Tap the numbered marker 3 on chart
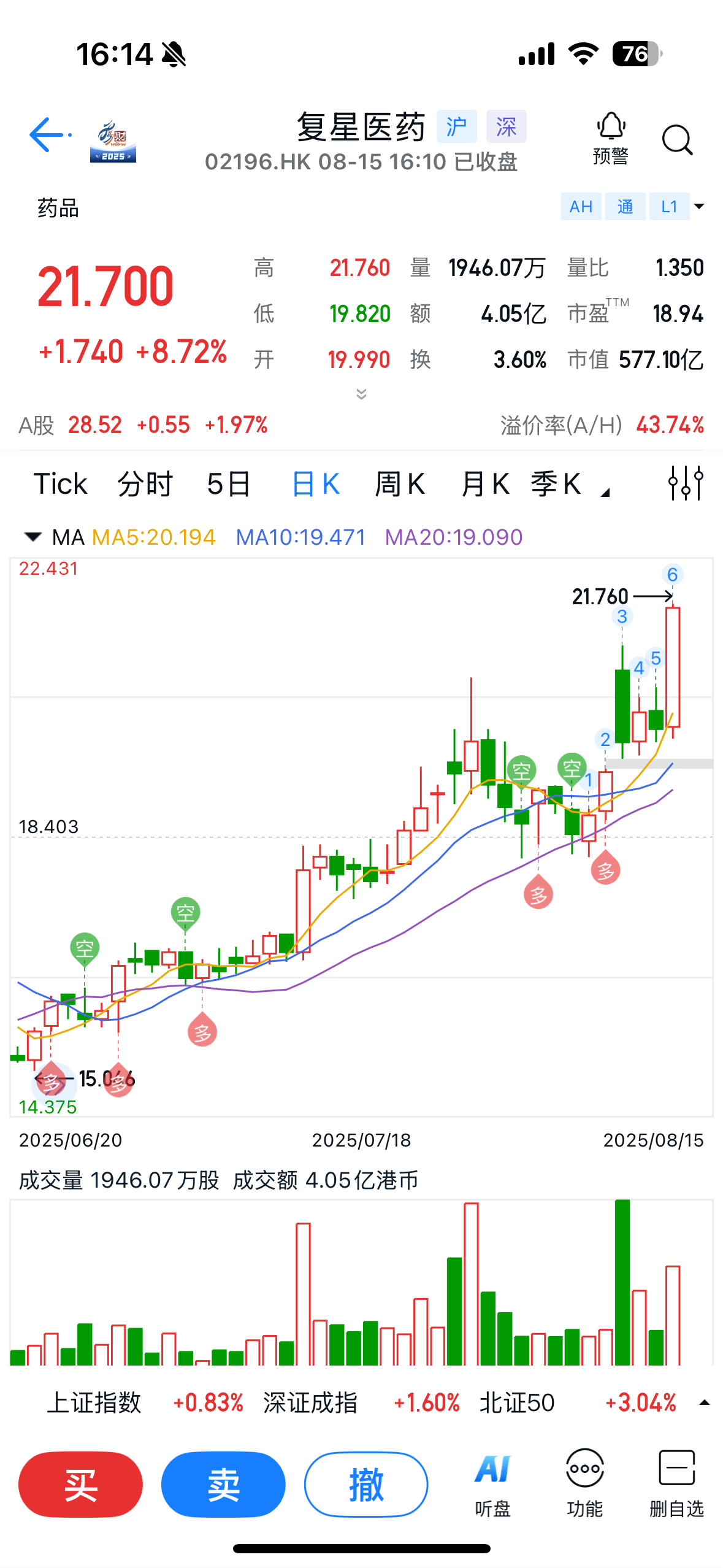Image resolution: width=723 pixels, height=1568 pixels. click(622, 617)
